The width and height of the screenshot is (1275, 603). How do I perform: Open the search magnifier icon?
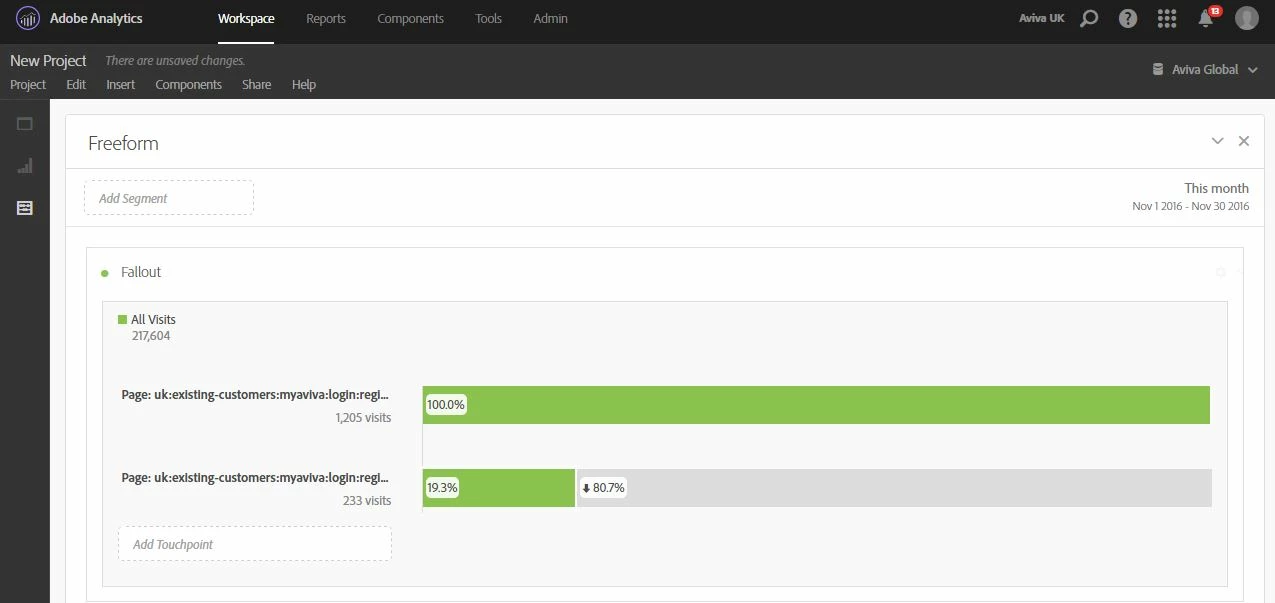(x=1090, y=18)
